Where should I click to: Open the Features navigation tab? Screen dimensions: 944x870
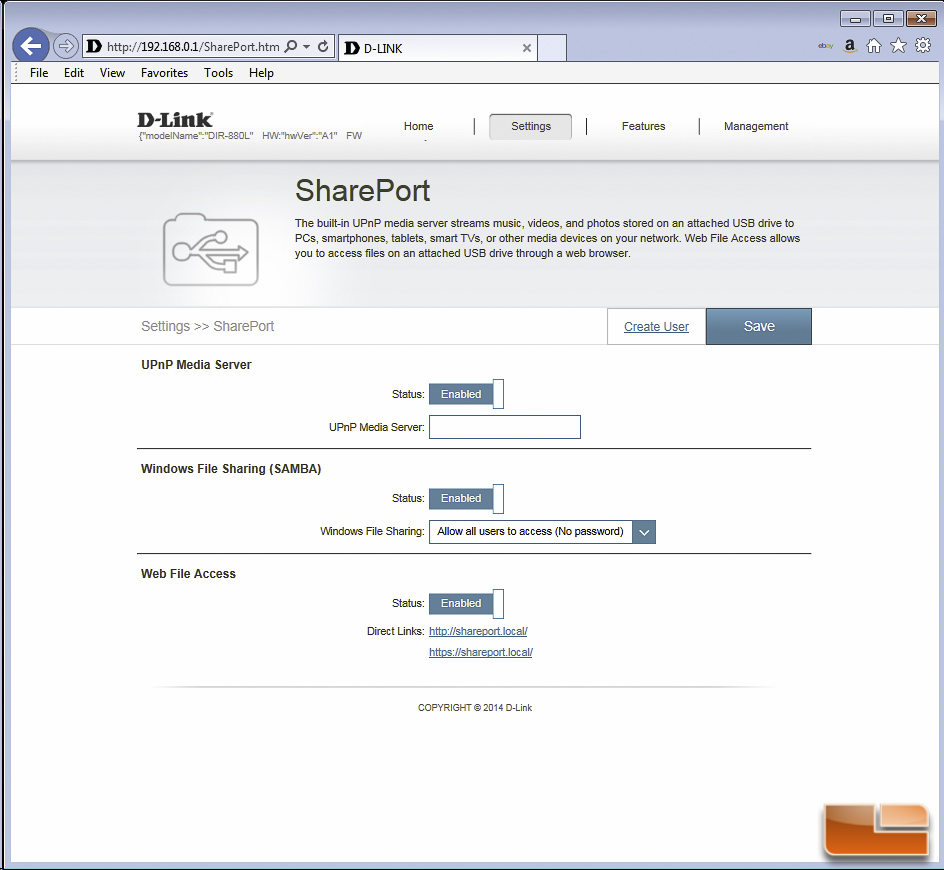[644, 126]
